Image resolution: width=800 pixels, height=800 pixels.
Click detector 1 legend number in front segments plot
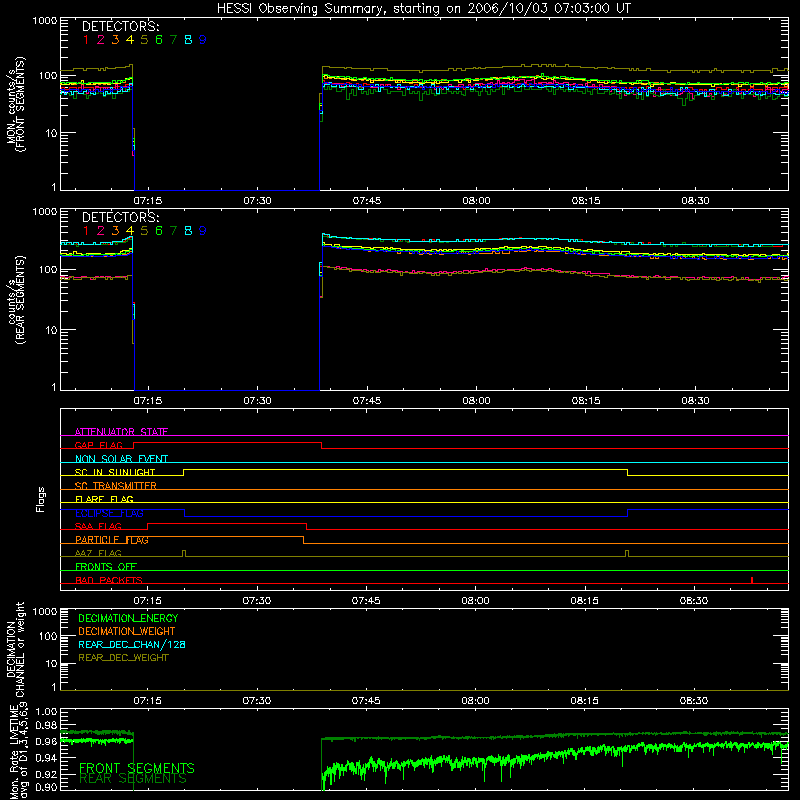[86, 40]
